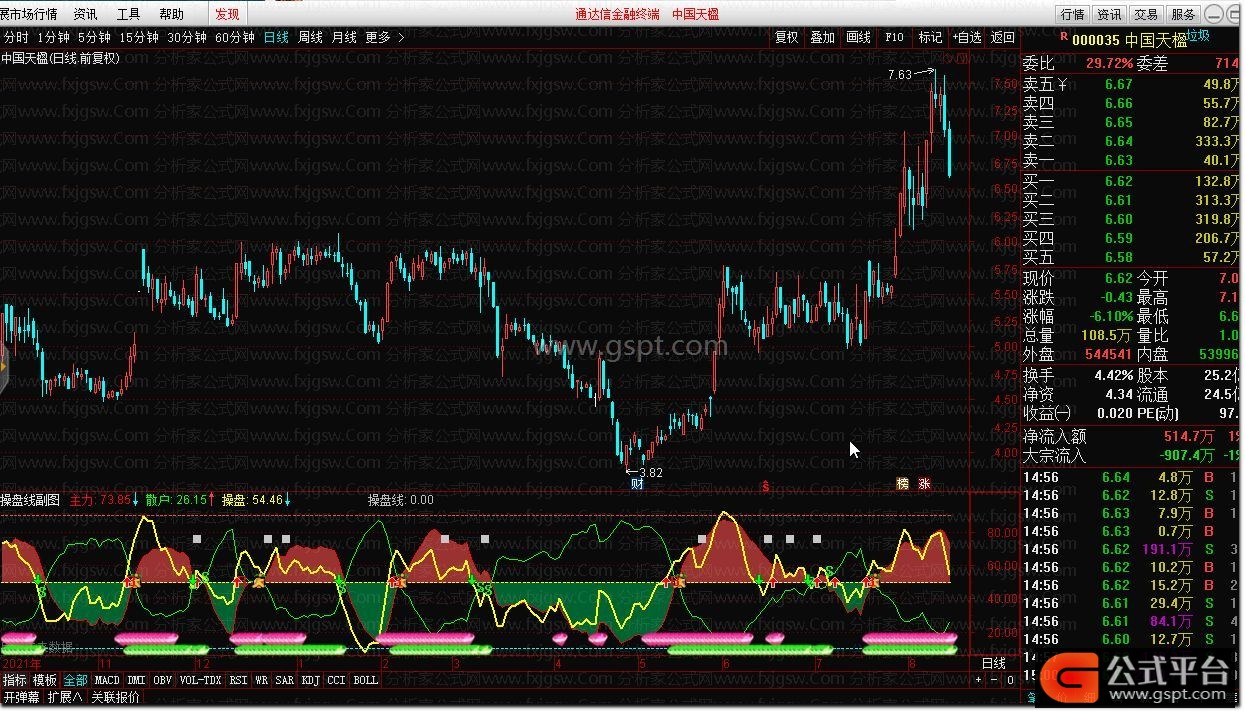The width and height of the screenshot is (1245, 711).
Task: Click the 涨 marker under the chart
Action: (x=925, y=484)
